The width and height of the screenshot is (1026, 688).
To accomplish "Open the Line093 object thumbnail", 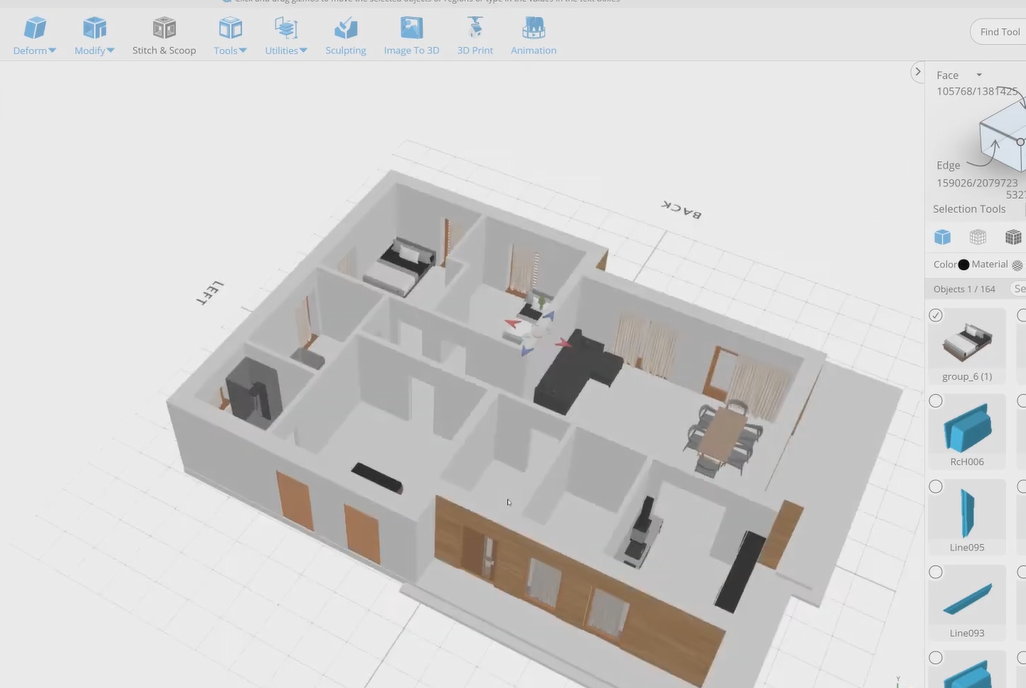I will [x=967, y=599].
